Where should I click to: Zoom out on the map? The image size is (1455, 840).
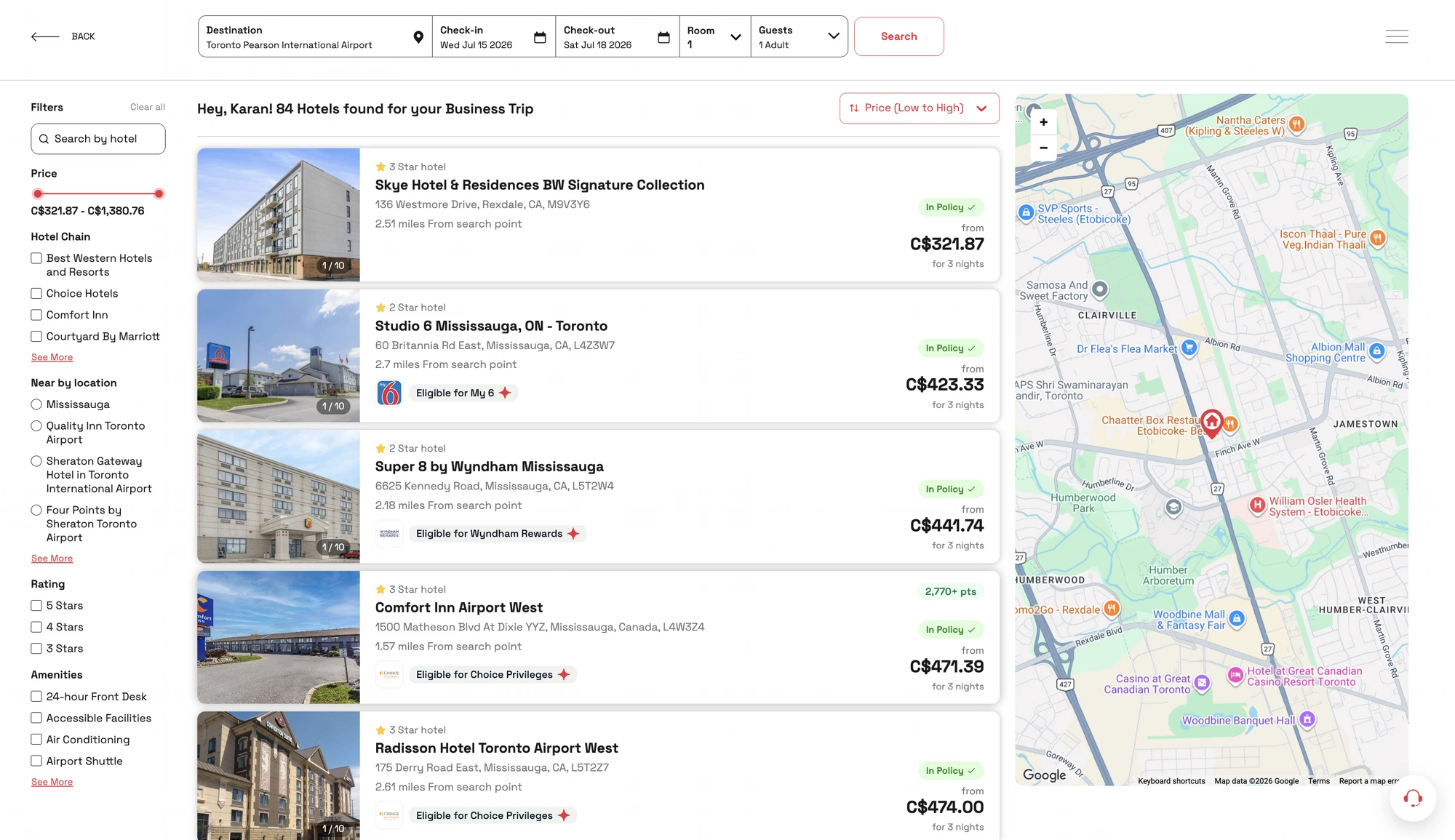tap(1043, 148)
